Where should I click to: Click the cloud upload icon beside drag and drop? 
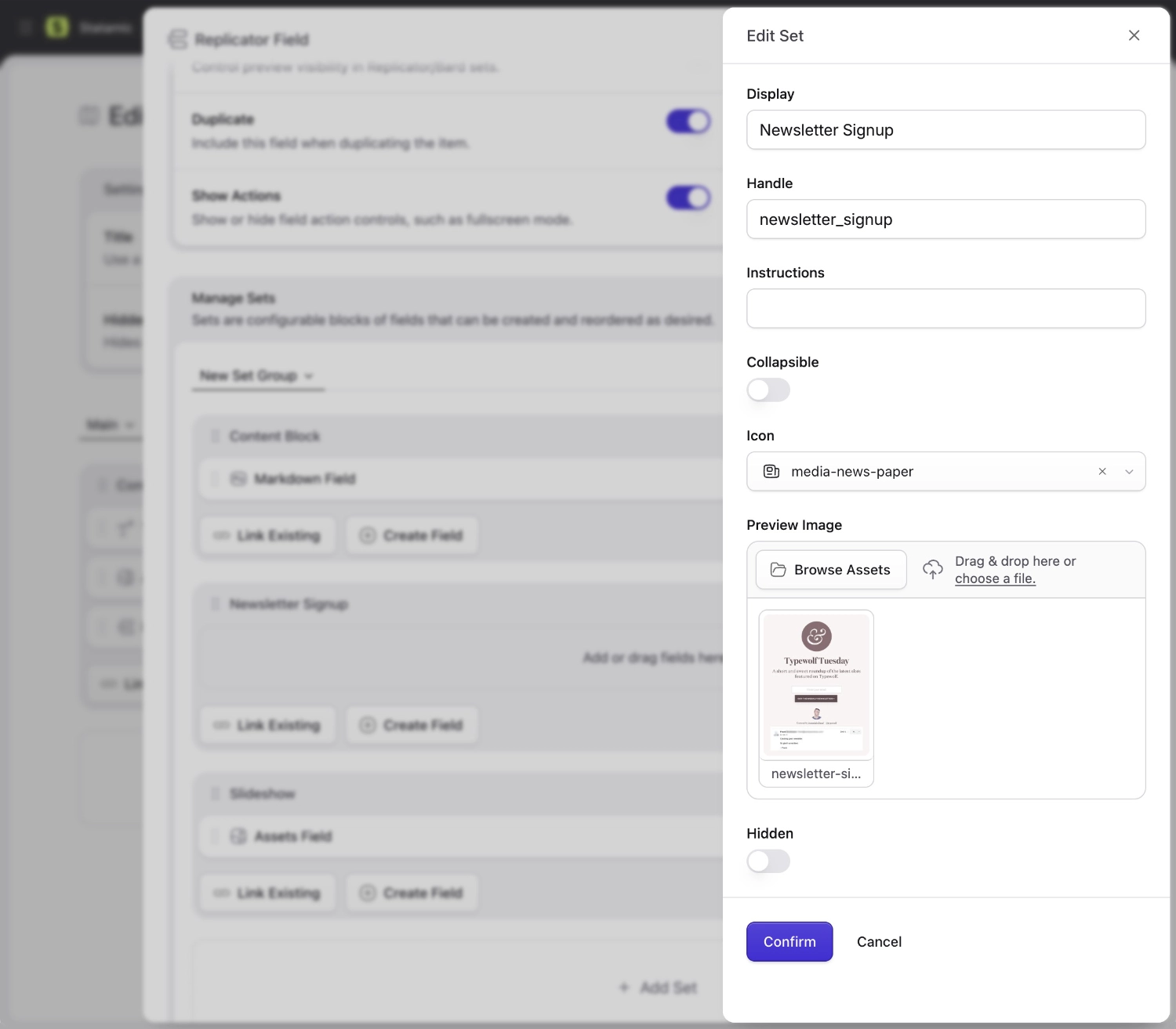click(932, 569)
